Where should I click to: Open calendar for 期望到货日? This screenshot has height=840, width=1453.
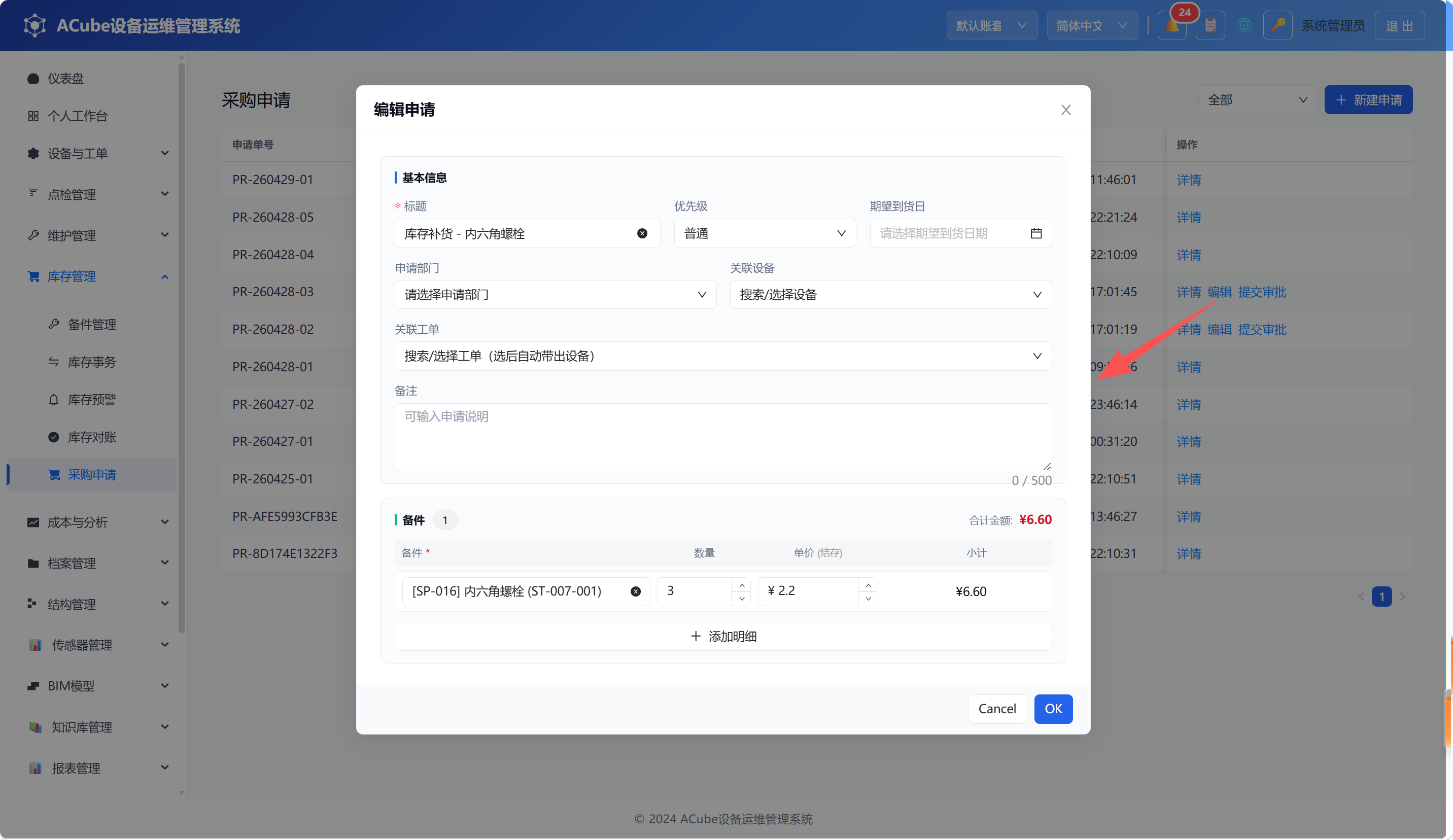pyautogui.click(x=1036, y=233)
